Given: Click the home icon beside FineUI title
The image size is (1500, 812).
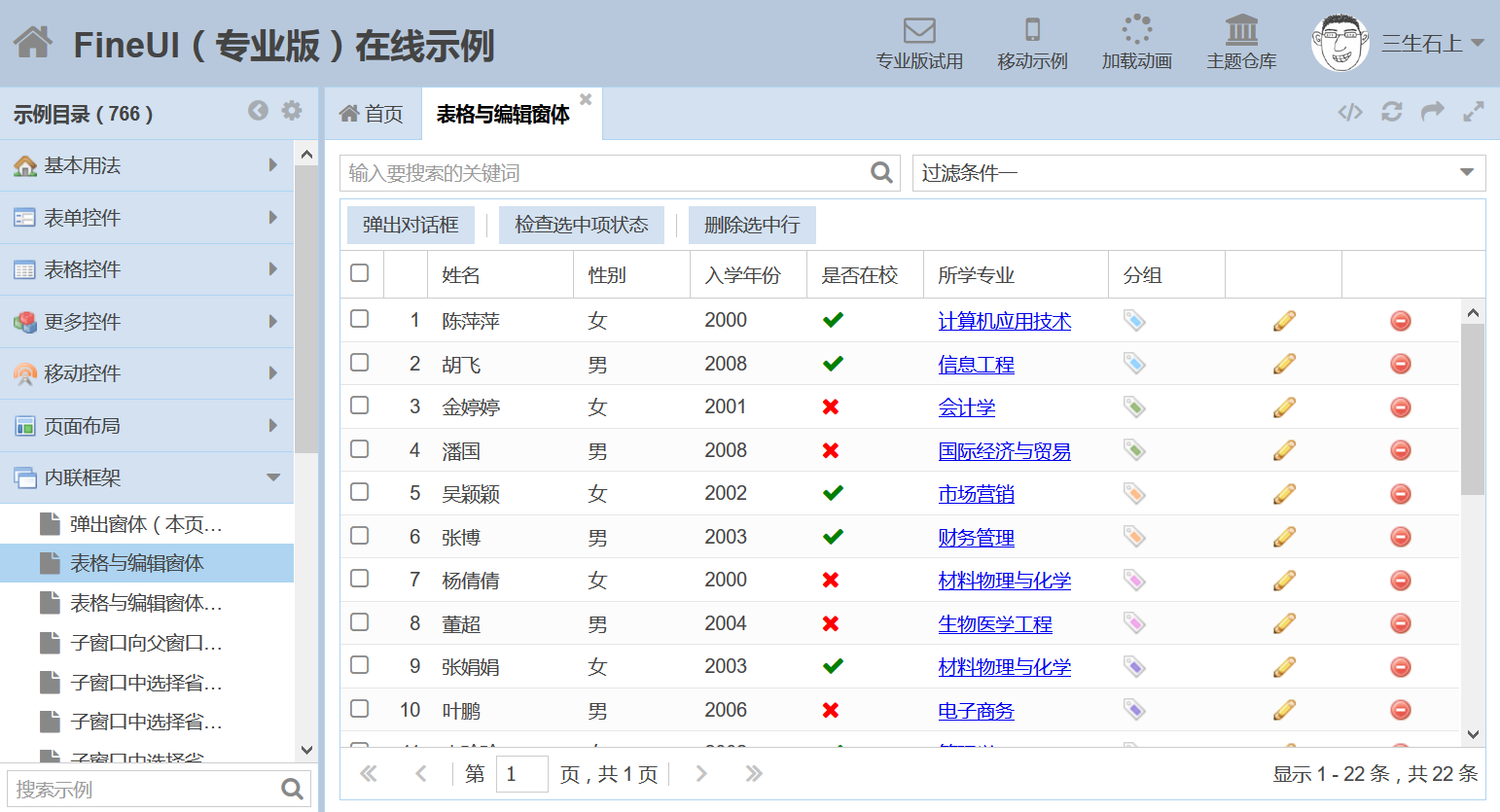Looking at the screenshot, I should pyautogui.click(x=33, y=43).
